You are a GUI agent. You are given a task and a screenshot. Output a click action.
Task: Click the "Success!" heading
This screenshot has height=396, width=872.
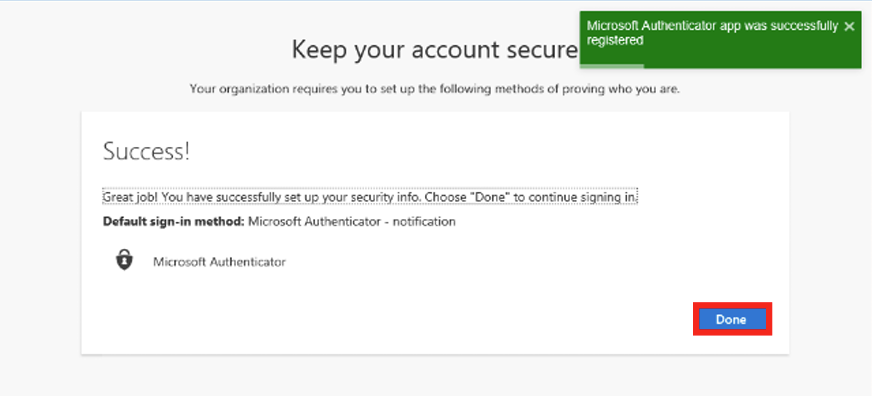146,152
